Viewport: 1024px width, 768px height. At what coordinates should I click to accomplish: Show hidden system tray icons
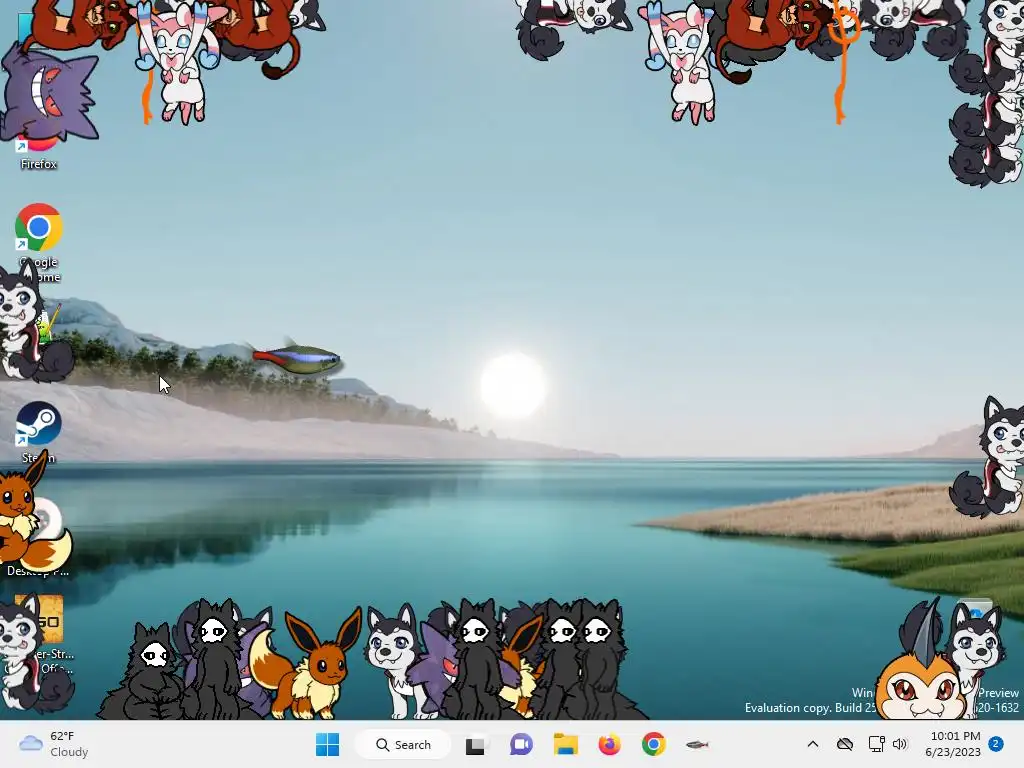pyautogui.click(x=812, y=744)
